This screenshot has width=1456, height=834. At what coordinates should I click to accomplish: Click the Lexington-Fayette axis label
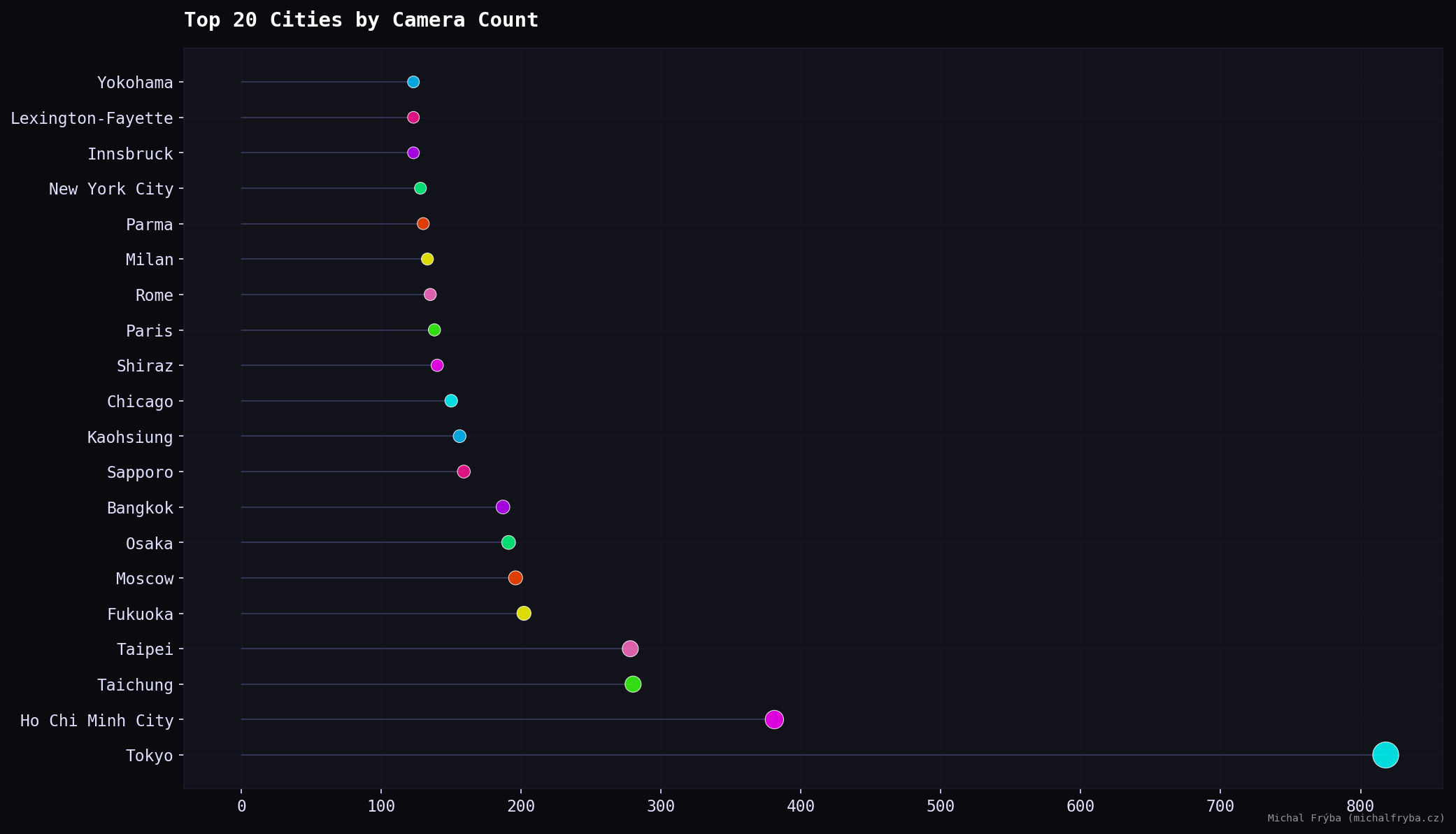[92, 118]
